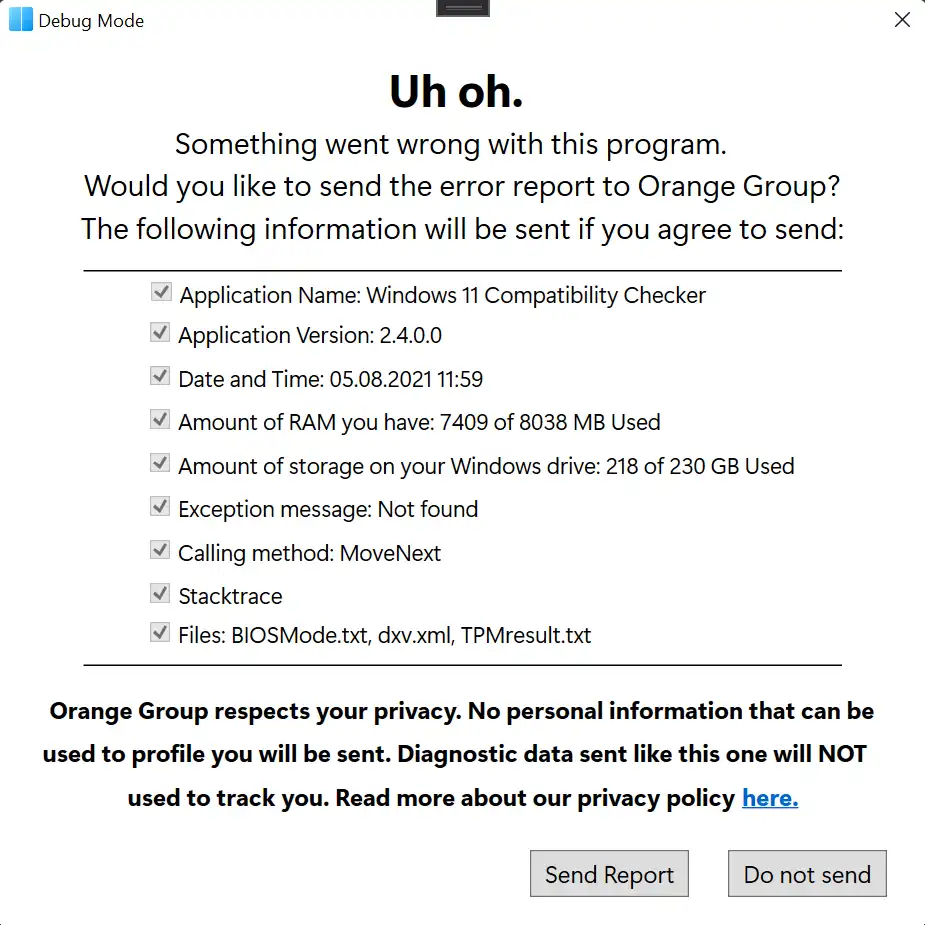Click the blue Debug Mode app icon

[x=21, y=19]
